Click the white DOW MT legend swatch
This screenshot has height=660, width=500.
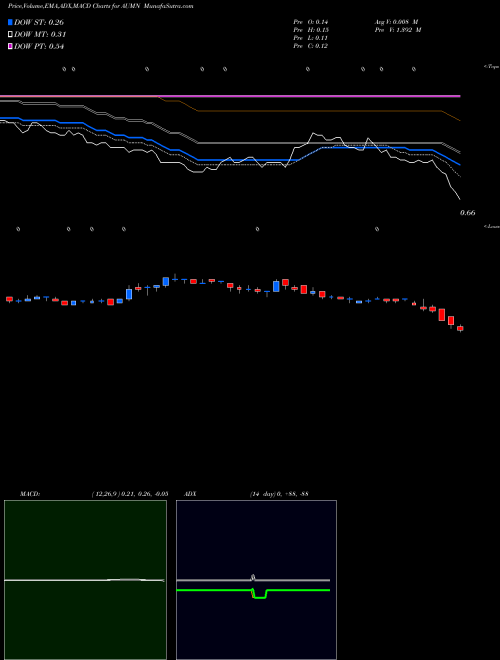[10, 35]
